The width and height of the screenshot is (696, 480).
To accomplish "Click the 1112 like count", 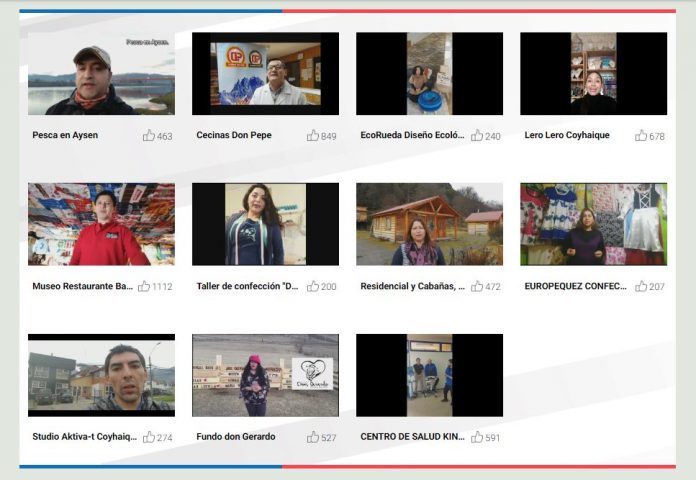I will click(162, 287).
